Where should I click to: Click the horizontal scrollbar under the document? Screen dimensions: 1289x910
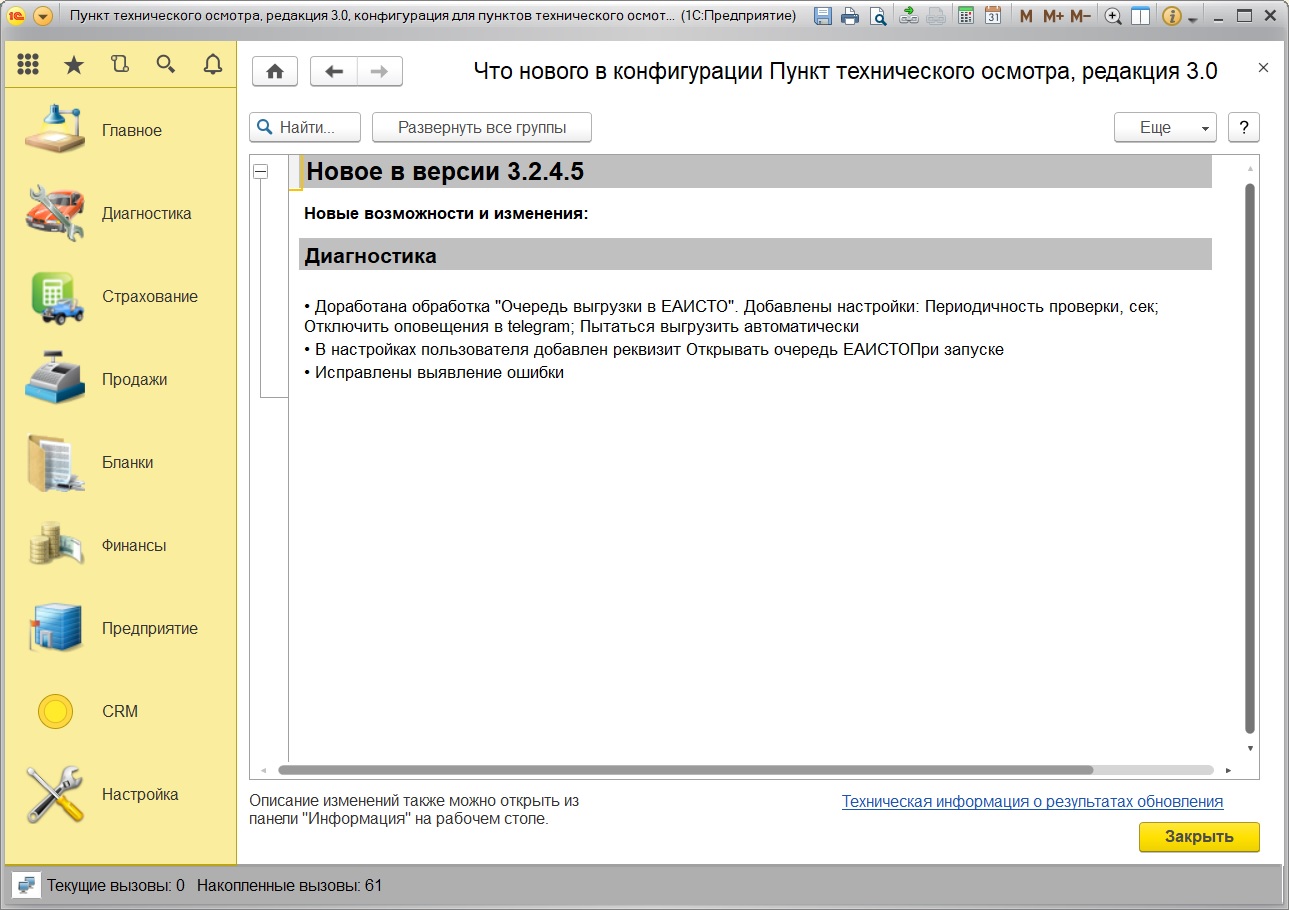[685, 770]
